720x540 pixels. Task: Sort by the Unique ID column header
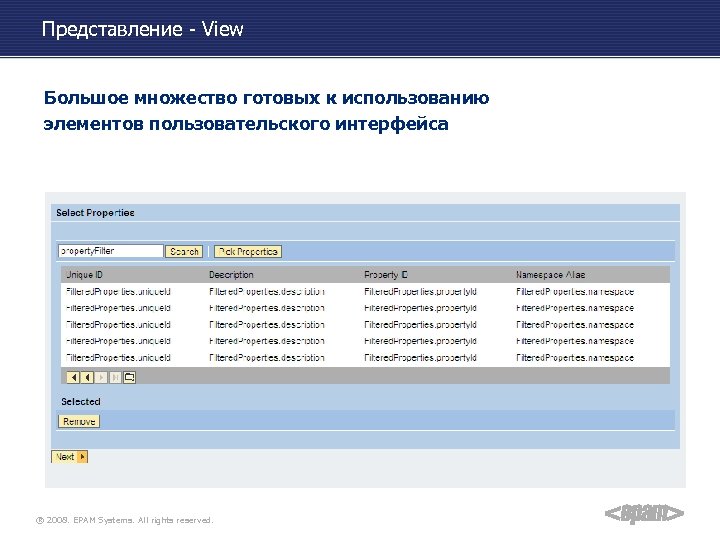pos(84,275)
